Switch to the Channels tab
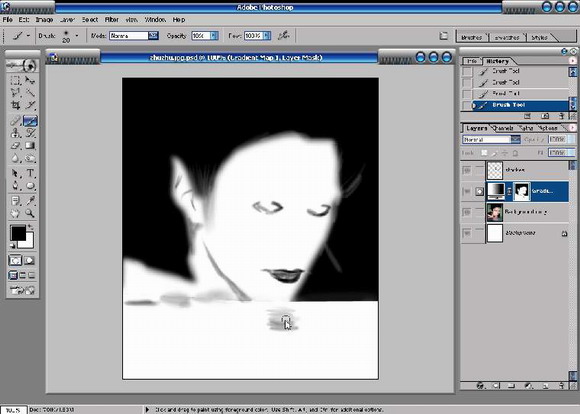Image resolution: width=580 pixels, height=414 pixels. click(x=502, y=128)
